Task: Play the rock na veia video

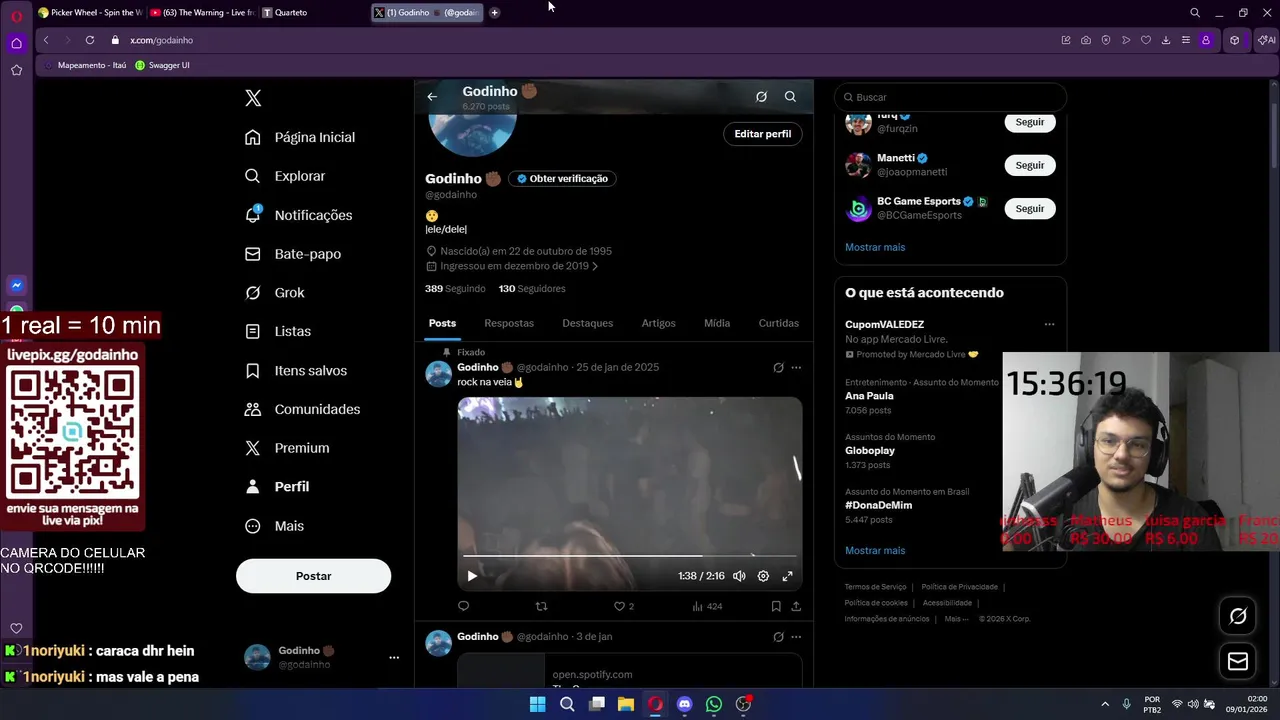Action: point(472,576)
